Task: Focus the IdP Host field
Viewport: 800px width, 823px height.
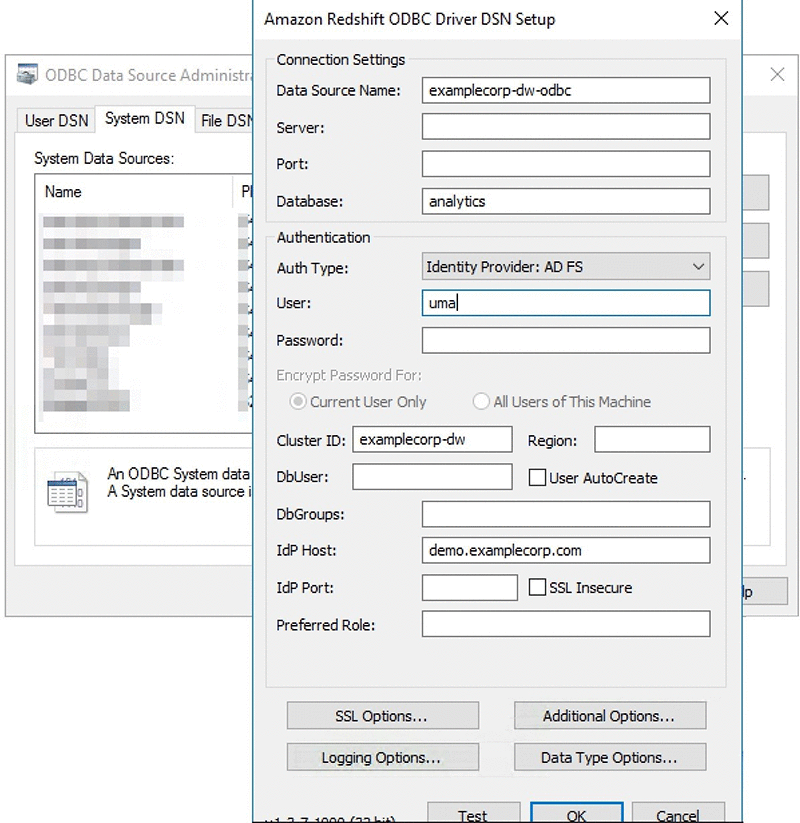Action: [566, 550]
